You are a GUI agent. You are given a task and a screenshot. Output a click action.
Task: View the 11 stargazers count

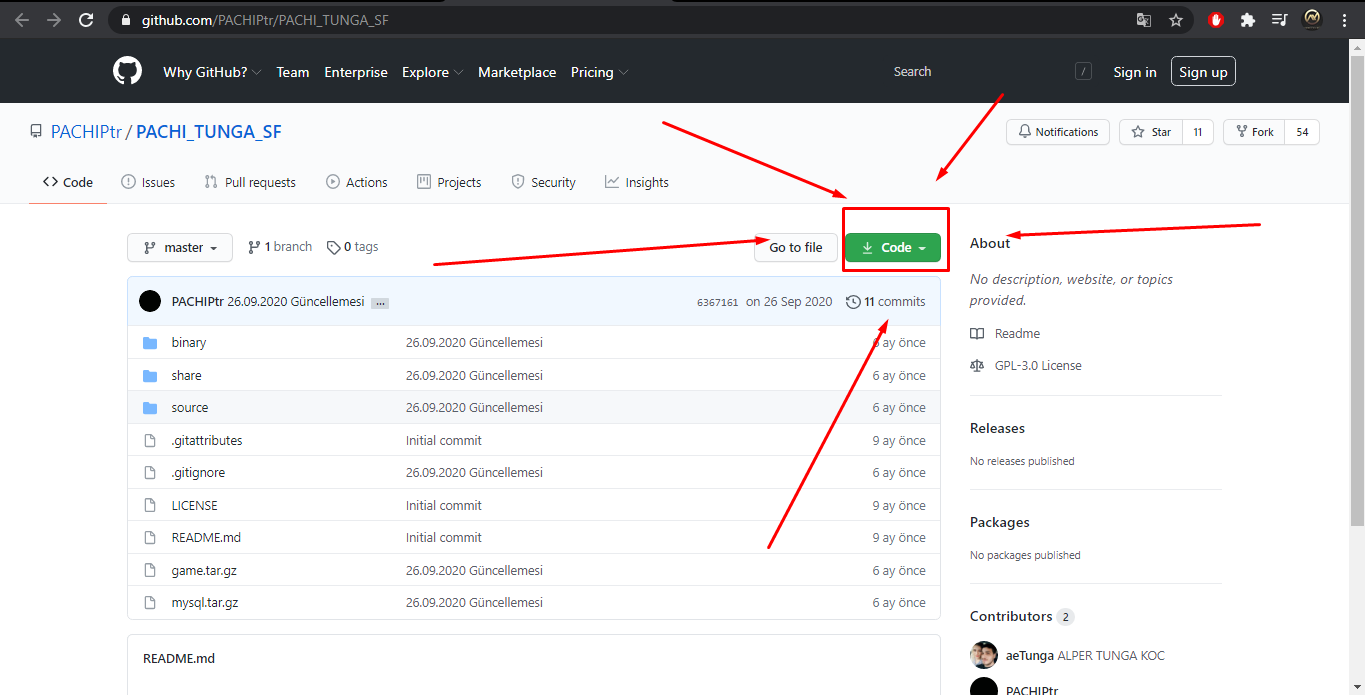(1198, 132)
